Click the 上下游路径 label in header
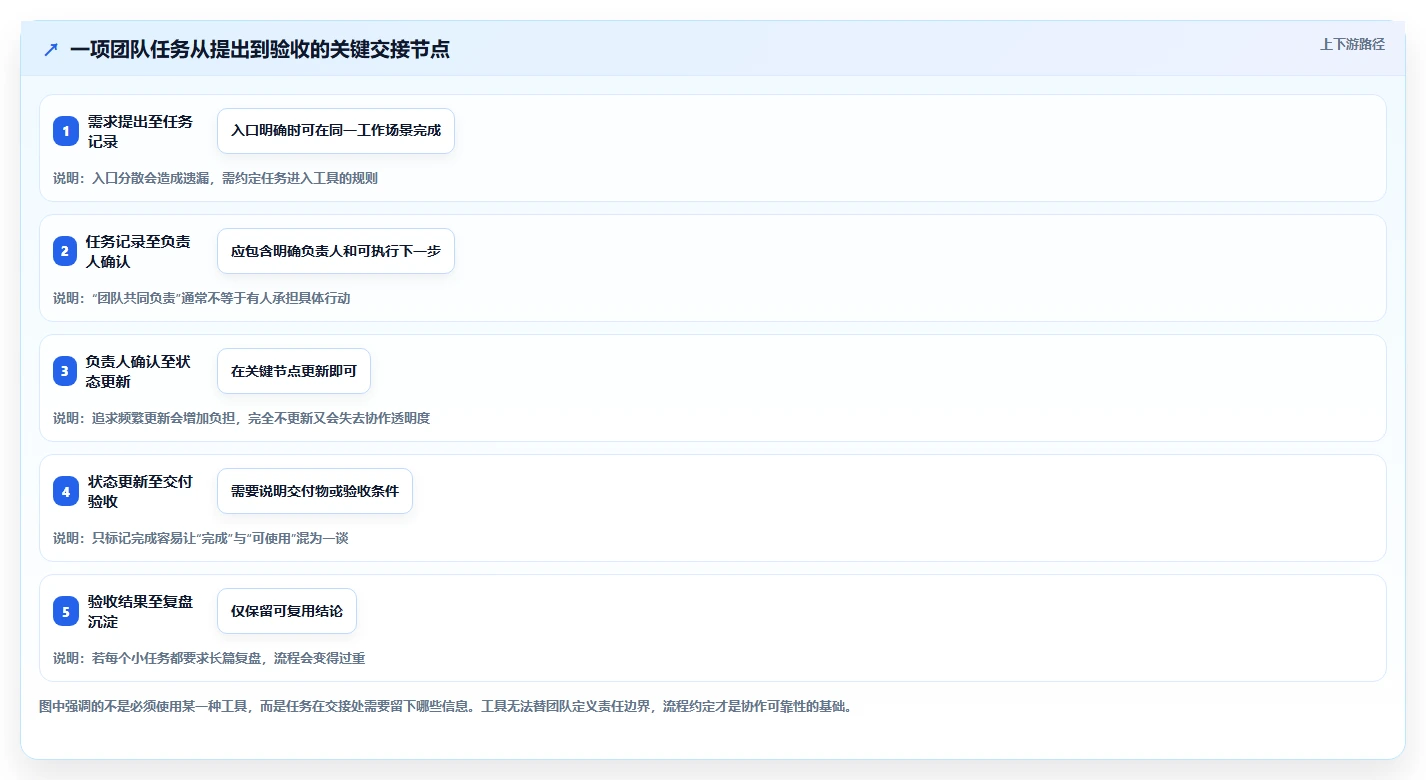The image size is (1426, 780). point(1353,44)
